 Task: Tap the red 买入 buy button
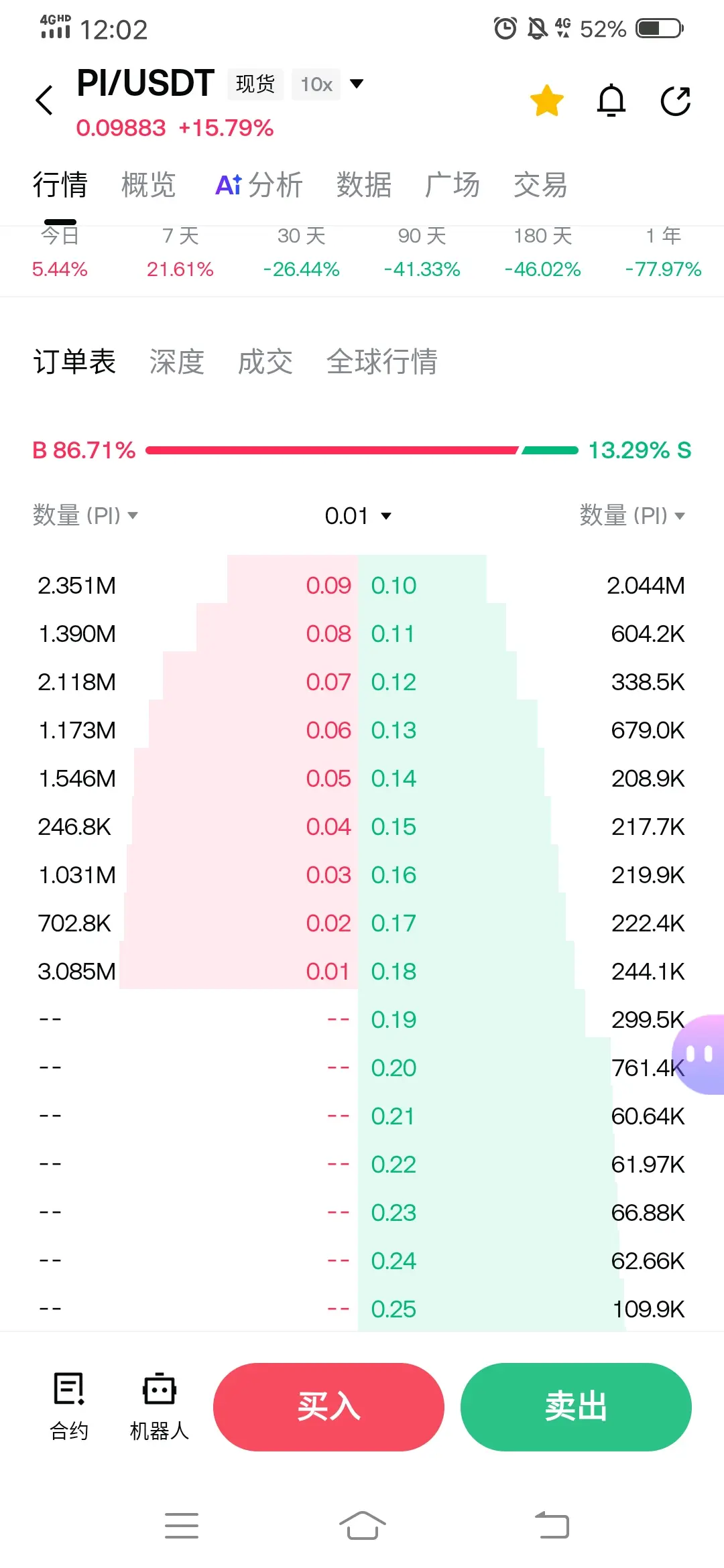[x=328, y=1407]
